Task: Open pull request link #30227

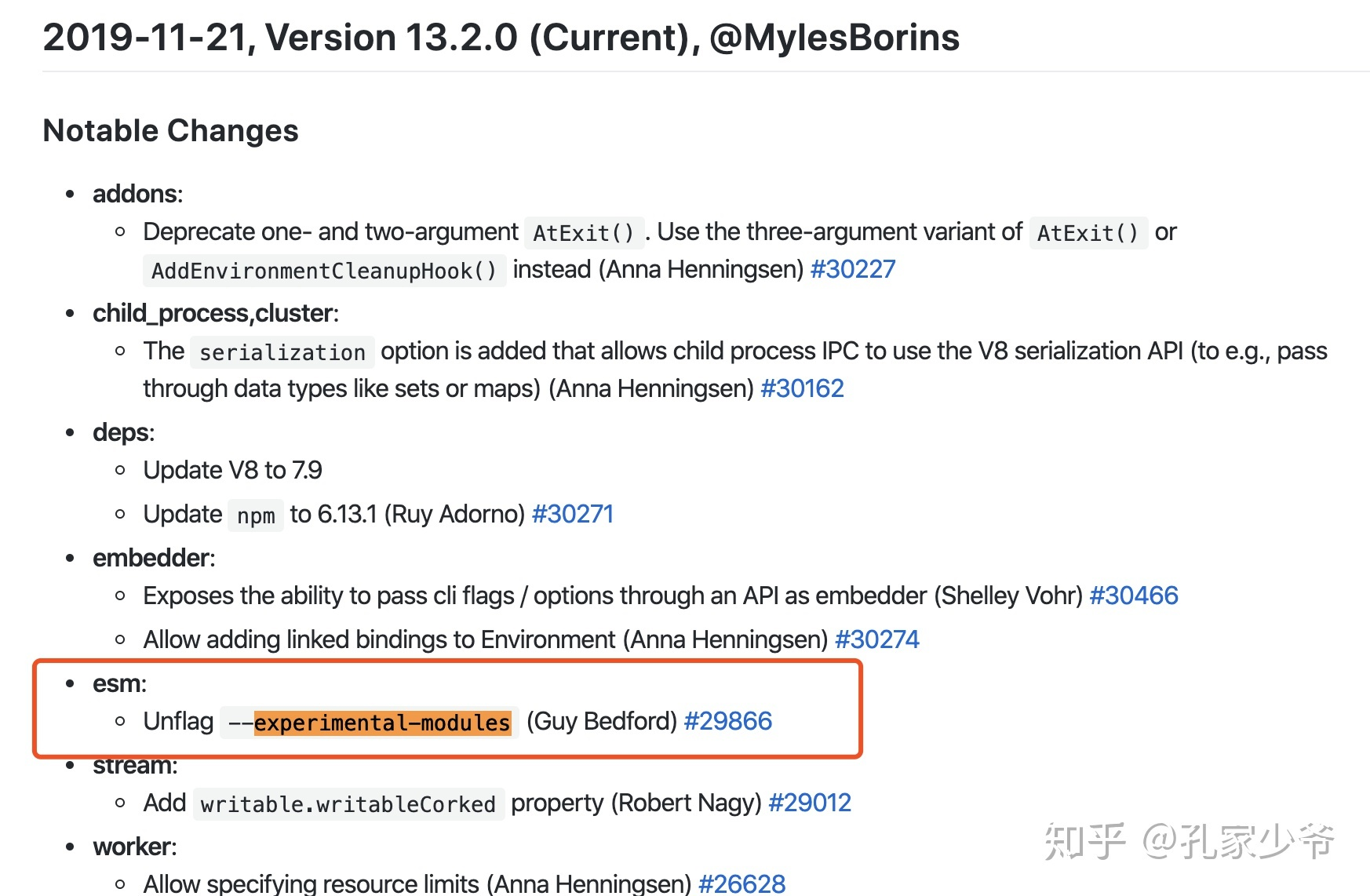Action: [x=852, y=270]
